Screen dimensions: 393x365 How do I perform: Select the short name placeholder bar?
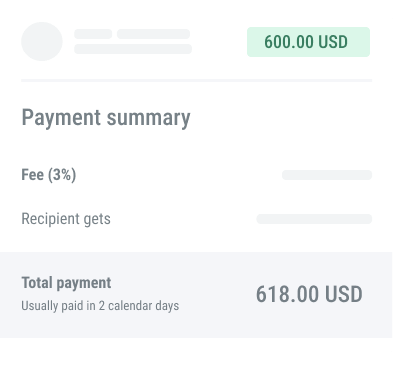pos(93,34)
